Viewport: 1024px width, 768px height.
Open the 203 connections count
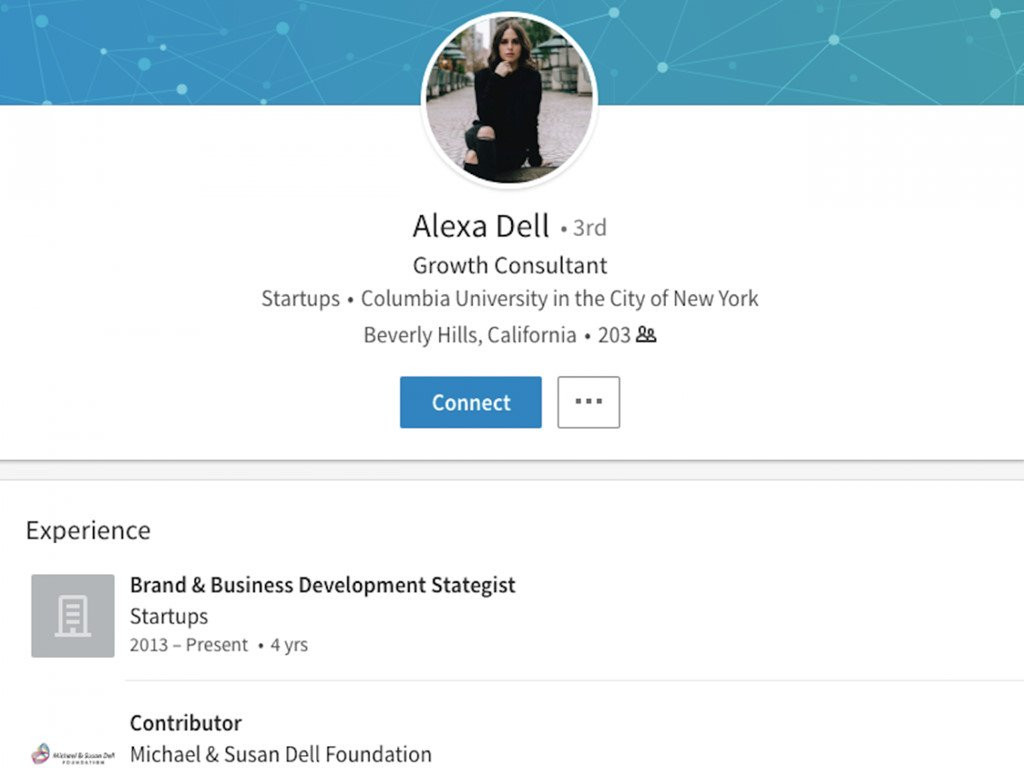(613, 335)
